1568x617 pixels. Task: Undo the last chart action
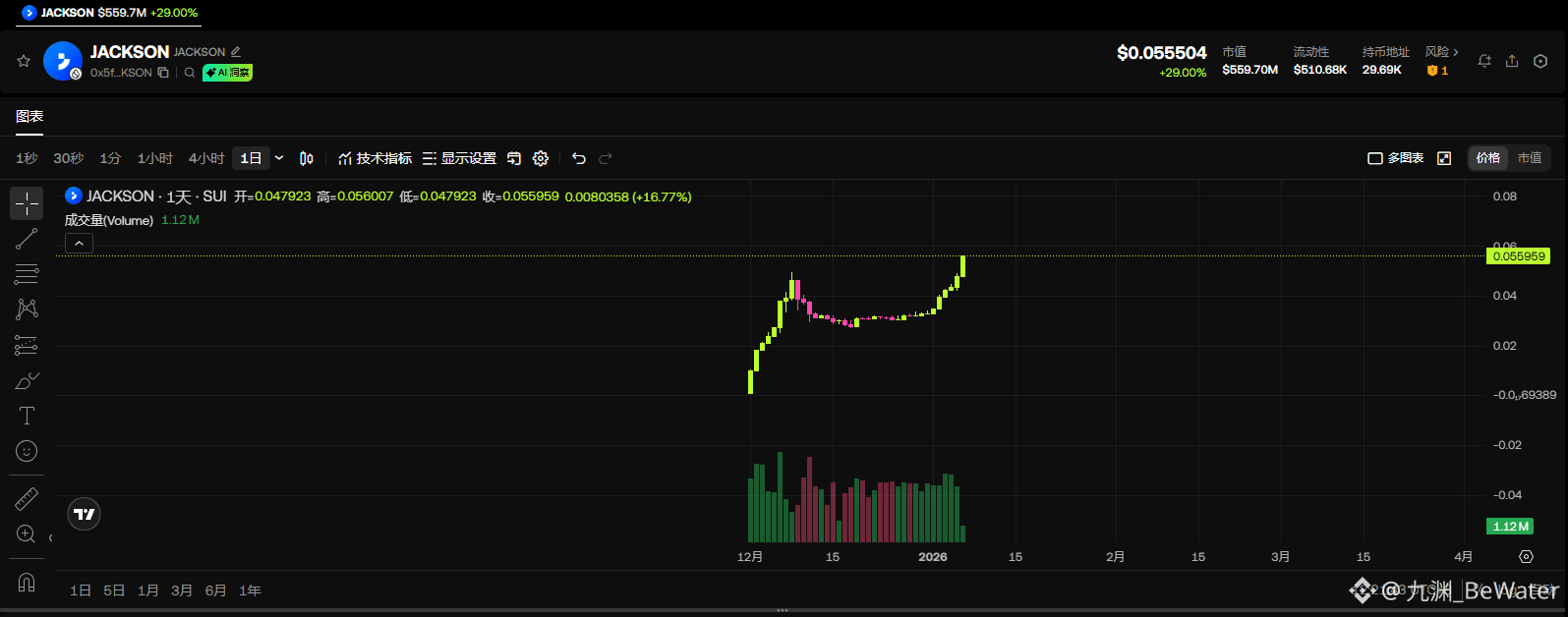point(579,158)
